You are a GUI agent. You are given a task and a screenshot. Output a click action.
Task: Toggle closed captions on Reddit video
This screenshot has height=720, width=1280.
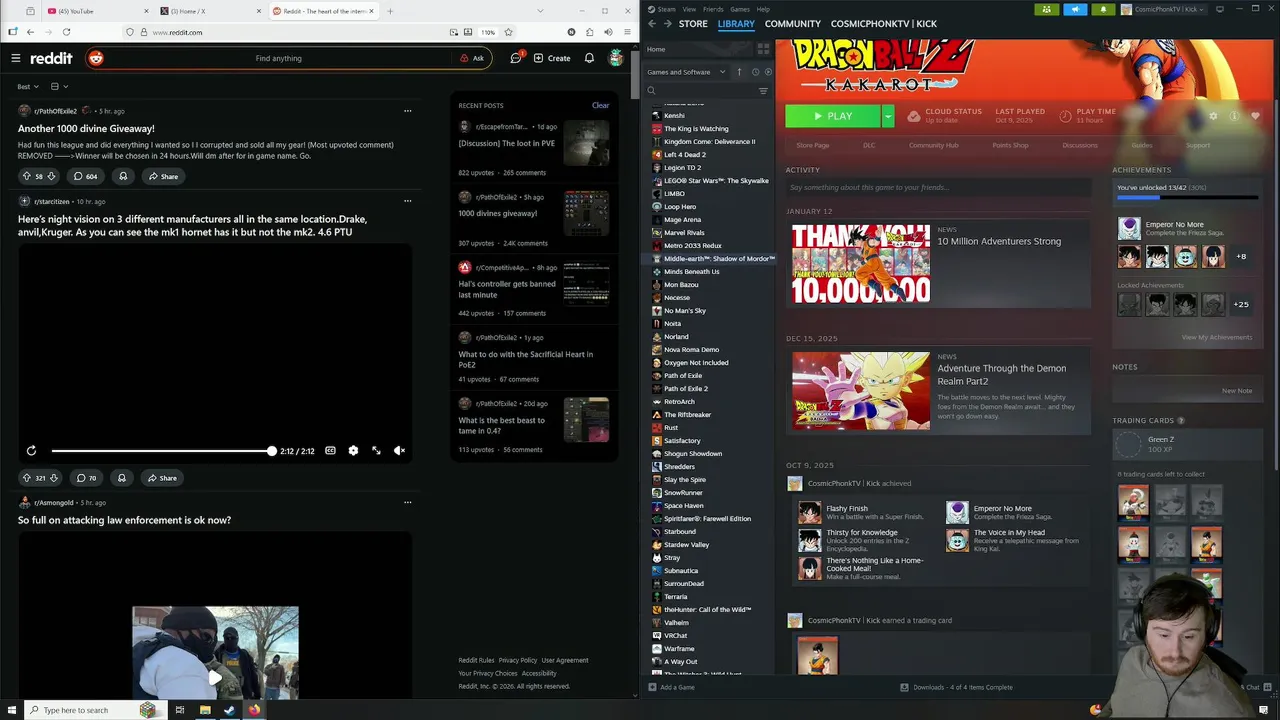click(x=330, y=451)
